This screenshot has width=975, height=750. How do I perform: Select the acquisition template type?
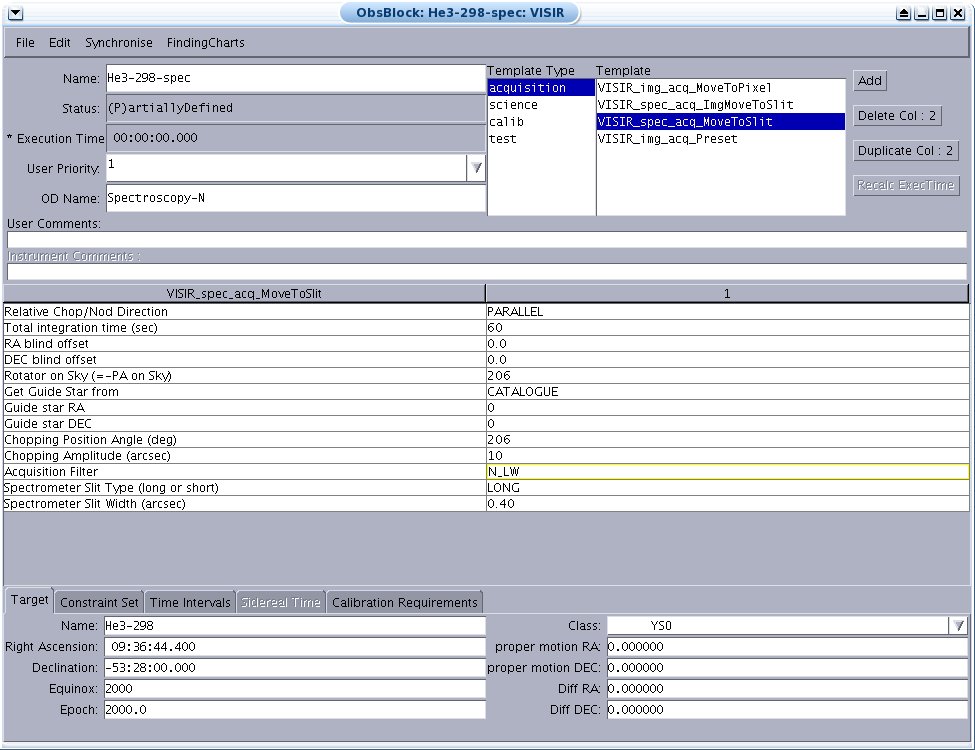(540, 88)
